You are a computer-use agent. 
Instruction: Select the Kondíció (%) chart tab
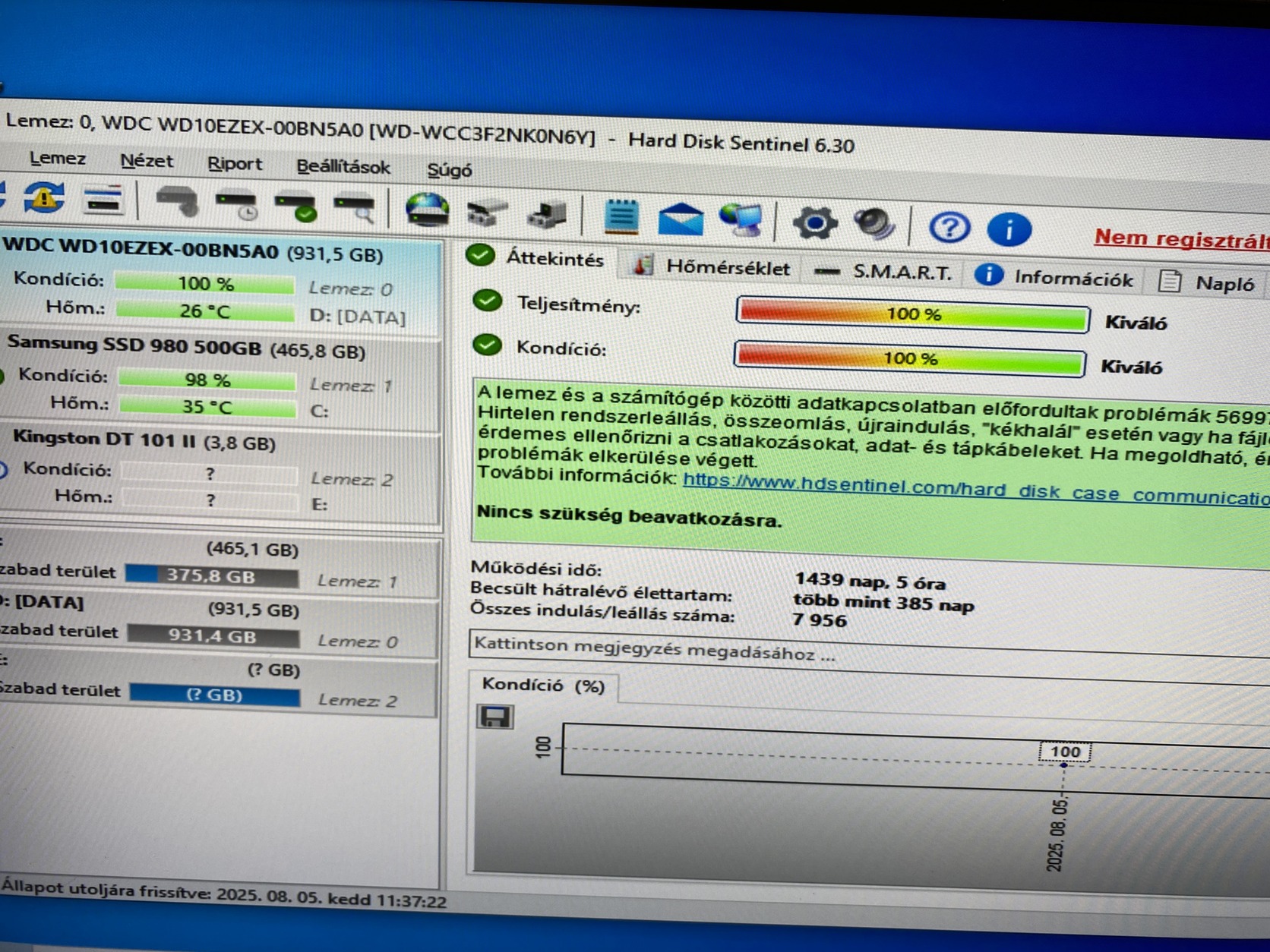[544, 686]
